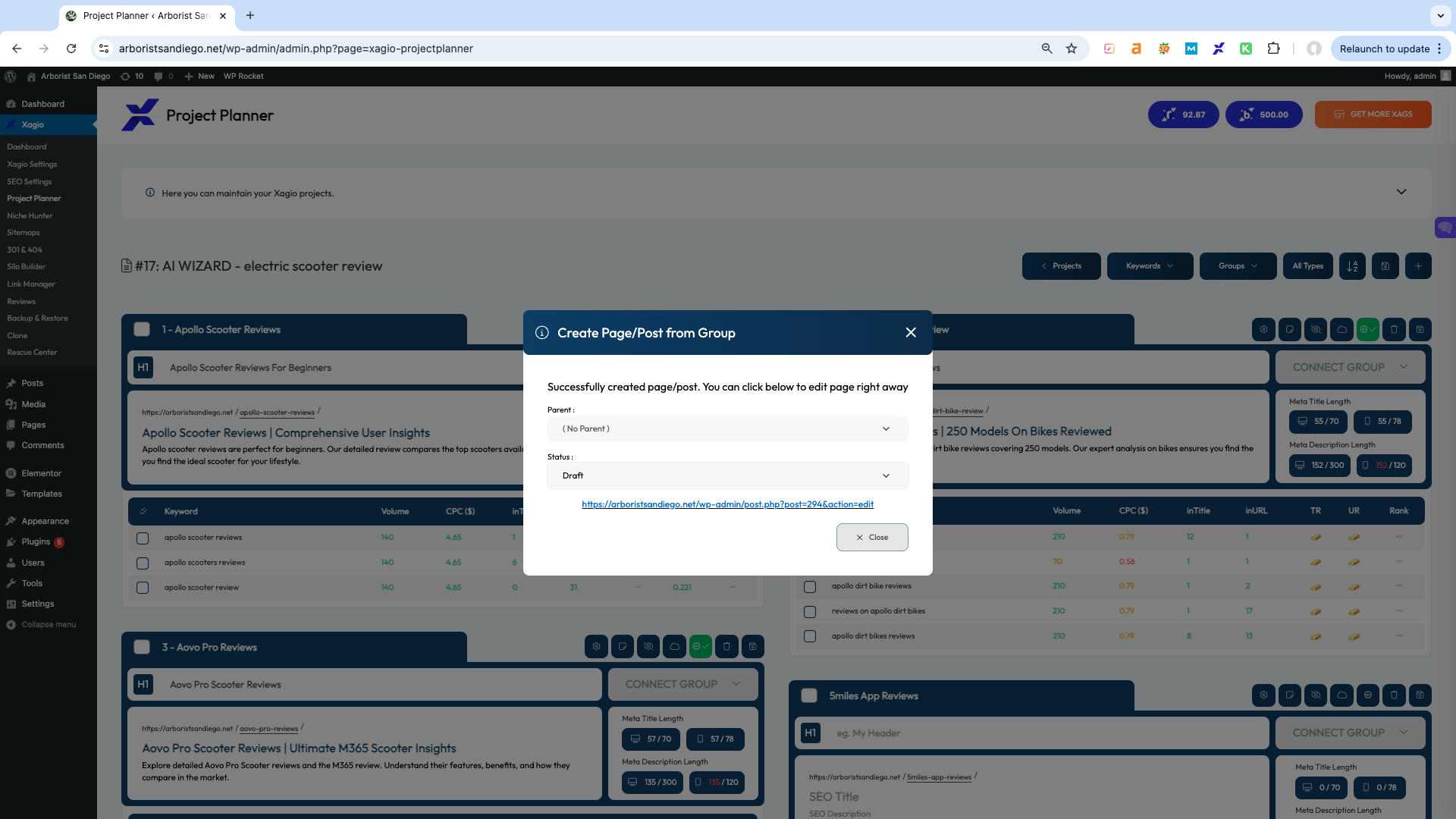Click cloud icon on 5miles App Reviews group
This screenshot has height=819, width=1456.
pyautogui.click(x=1341, y=695)
